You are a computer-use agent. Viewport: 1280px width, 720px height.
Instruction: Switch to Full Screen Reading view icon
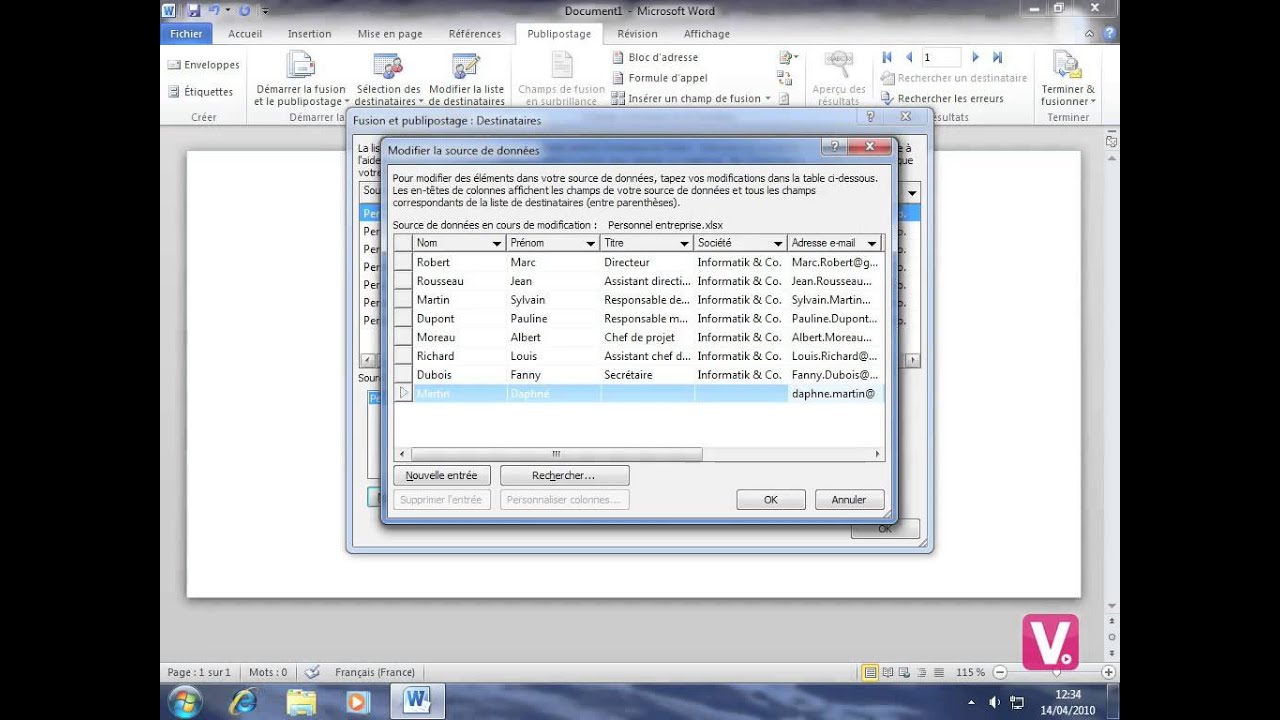[888, 672]
